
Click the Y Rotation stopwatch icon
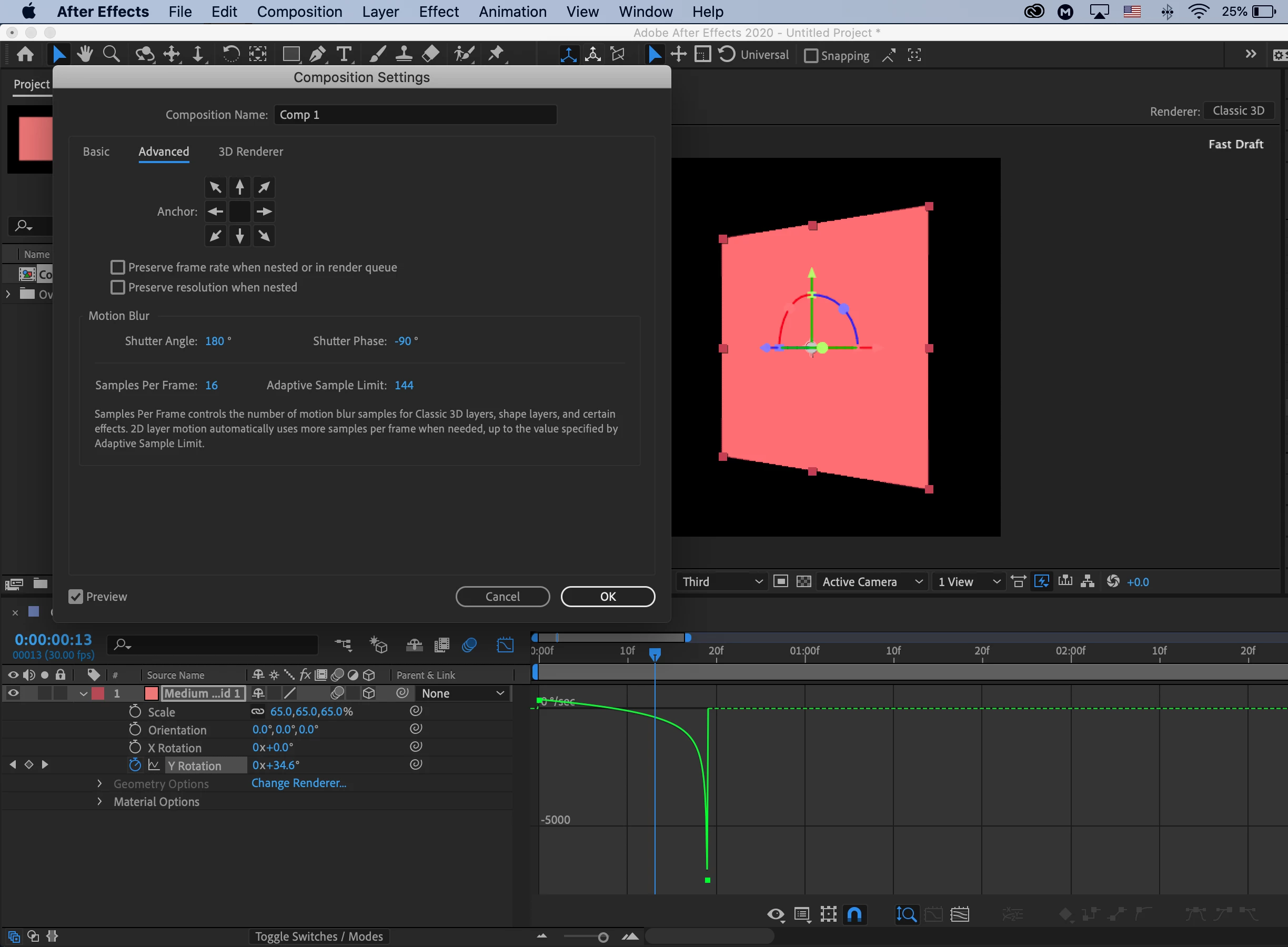click(x=135, y=765)
